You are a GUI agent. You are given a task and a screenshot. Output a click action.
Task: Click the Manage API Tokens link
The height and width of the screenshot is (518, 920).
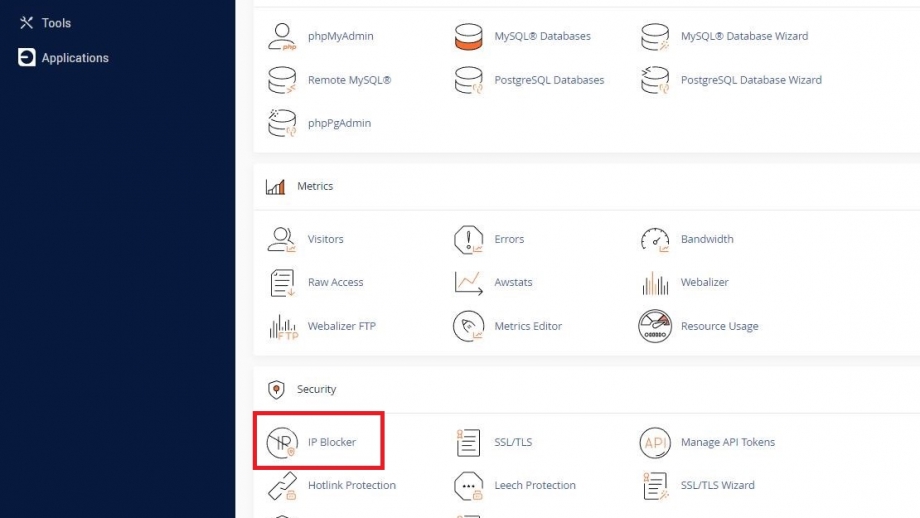click(728, 442)
